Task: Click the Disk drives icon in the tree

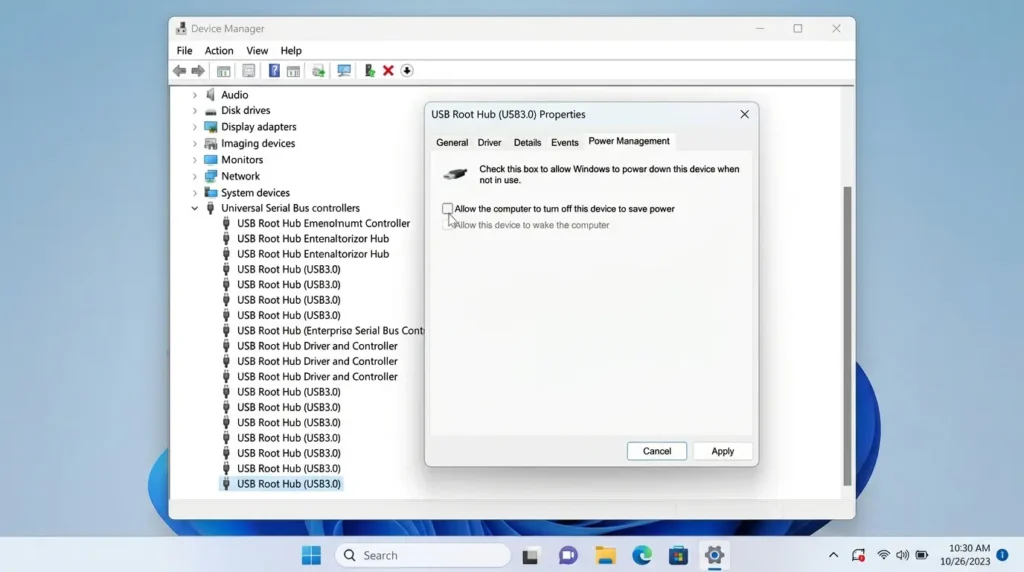Action: [210, 111]
